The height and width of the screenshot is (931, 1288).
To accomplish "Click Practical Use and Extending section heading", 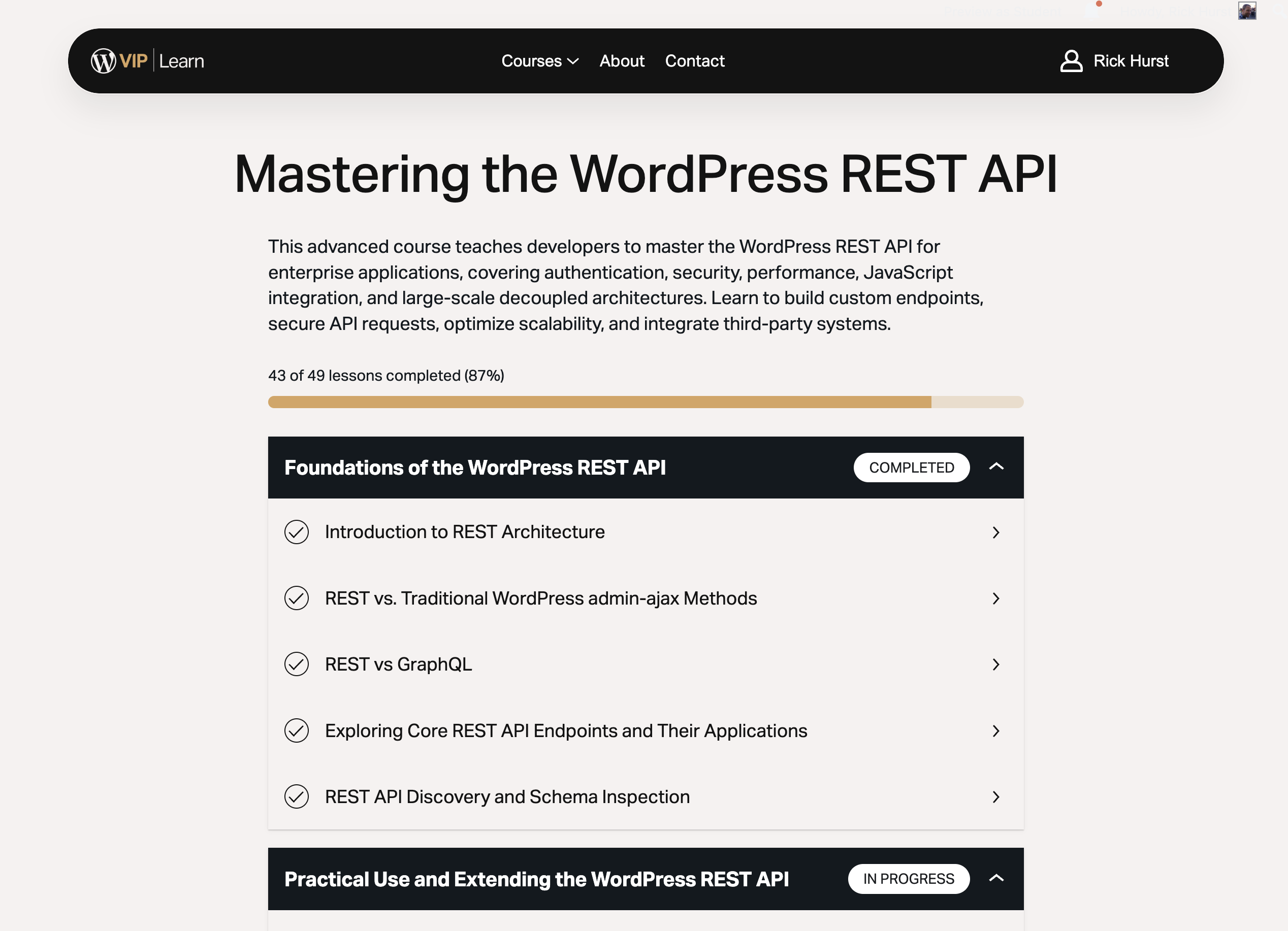I will point(536,879).
